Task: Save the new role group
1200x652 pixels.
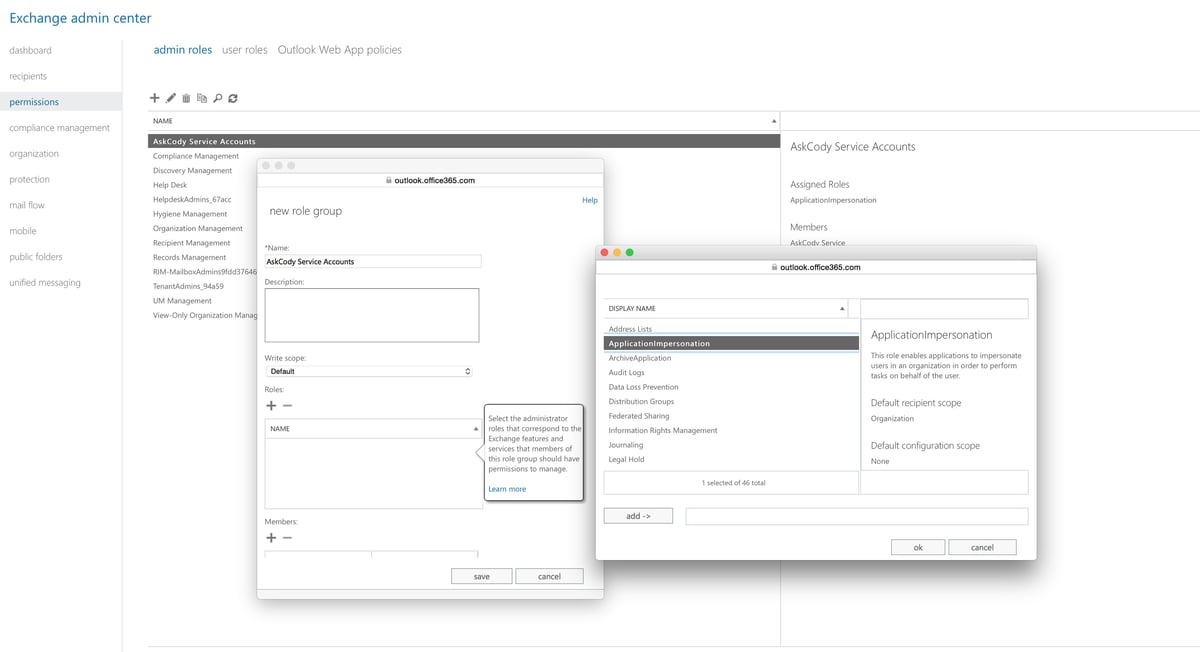Action: (x=480, y=575)
